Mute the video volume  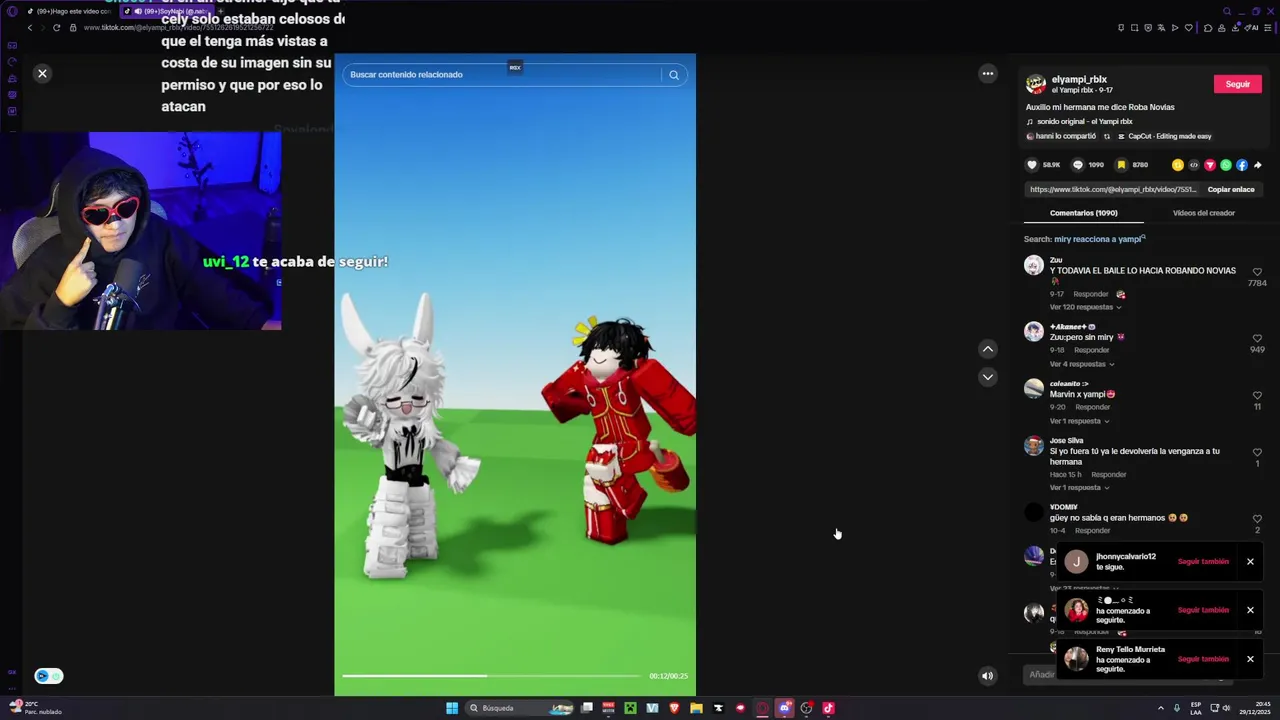987,676
